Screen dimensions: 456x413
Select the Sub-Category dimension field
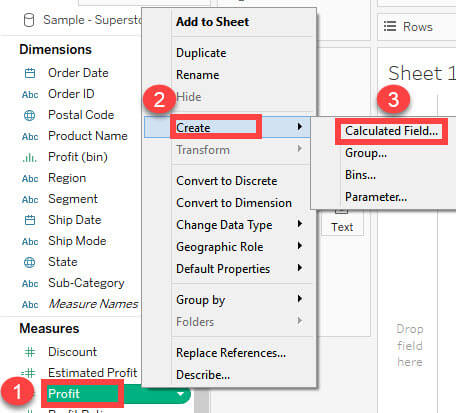pyautogui.click(x=86, y=283)
